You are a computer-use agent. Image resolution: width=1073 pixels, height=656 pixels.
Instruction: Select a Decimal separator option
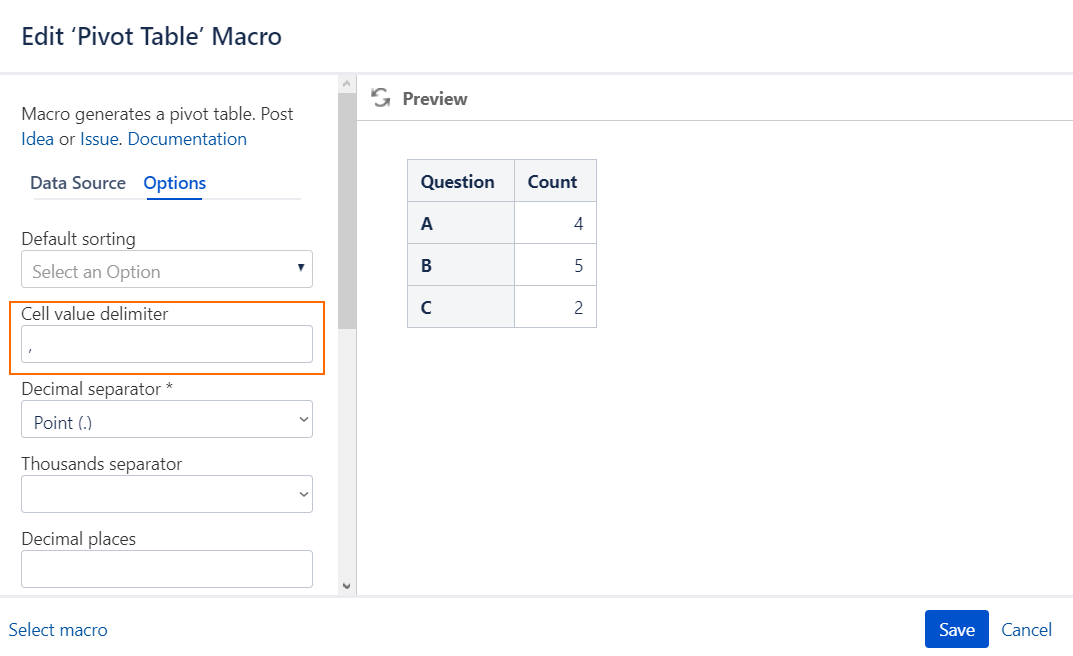coord(166,419)
